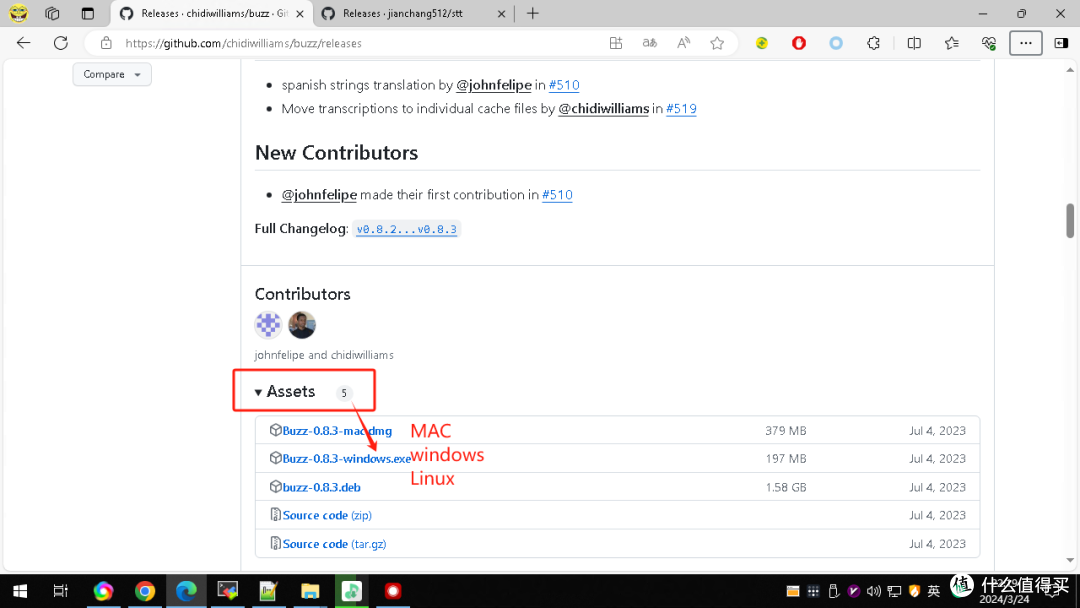1080x608 pixels.
Task: Open the app/collections grid icon in address bar
Action: coord(616,43)
